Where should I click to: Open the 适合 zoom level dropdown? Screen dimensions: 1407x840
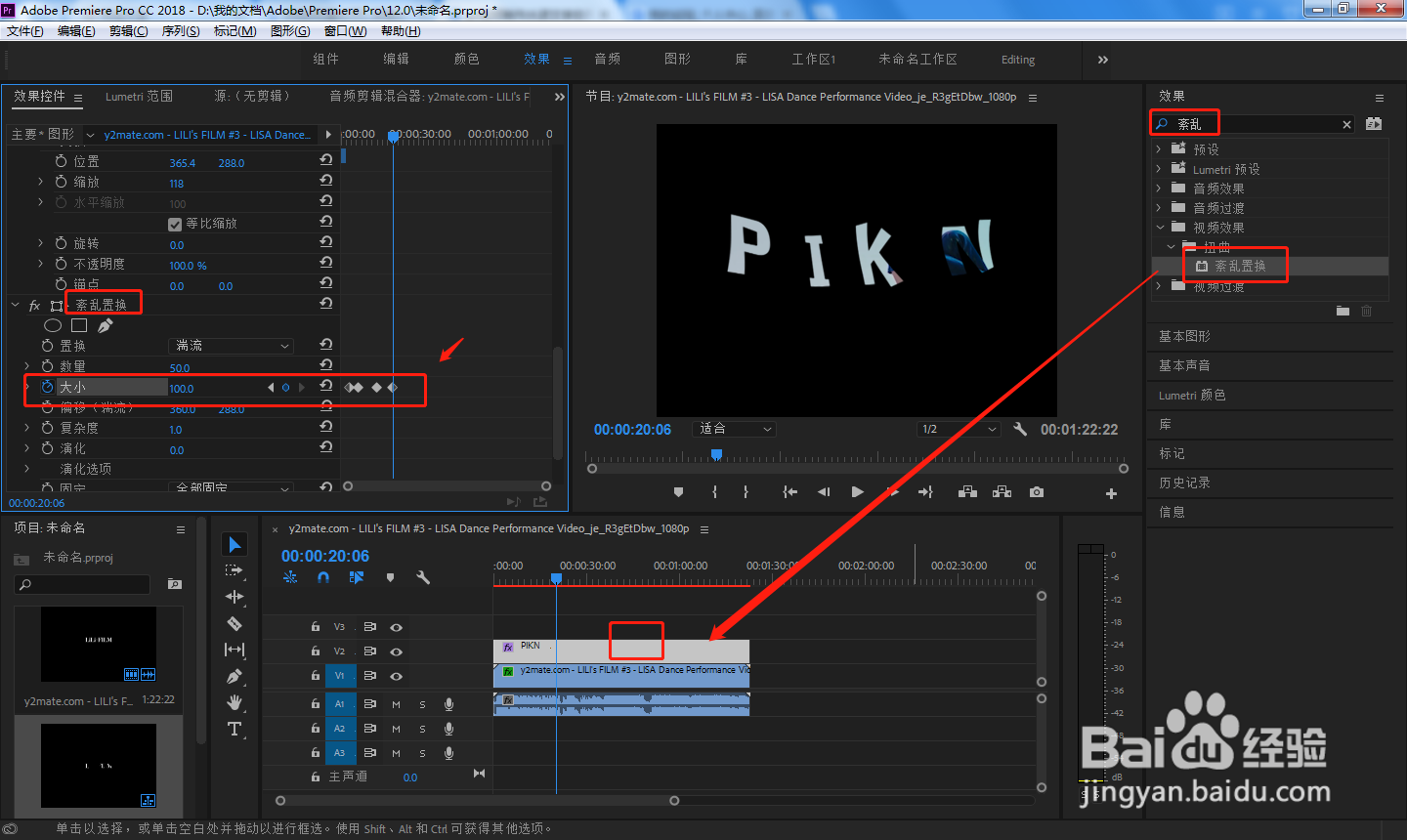pos(735,429)
